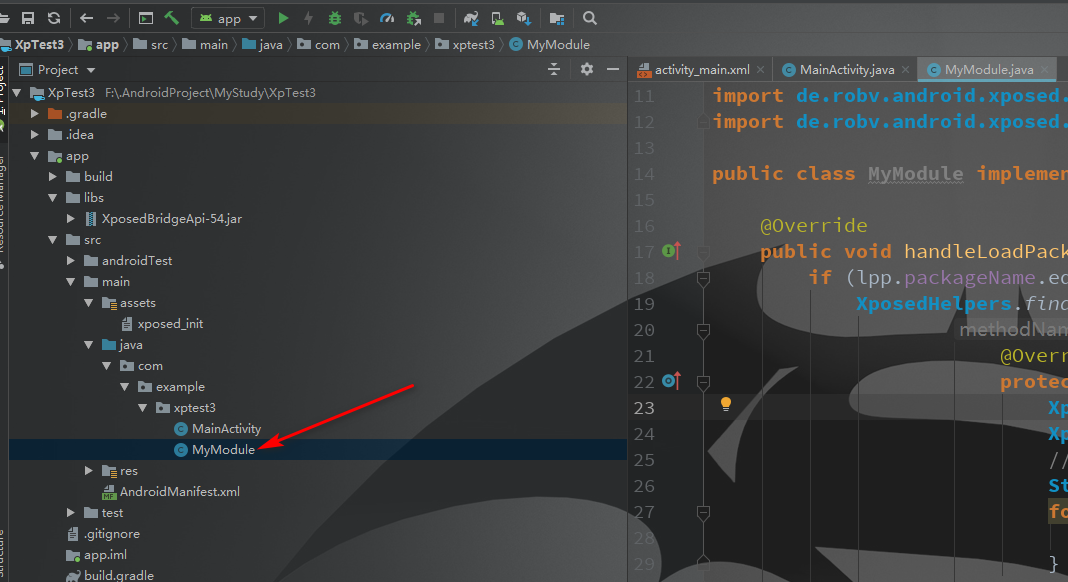Collapse code fold arrow at line 18
Image resolution: width=1068 pixels, height=582 pixels.
click(703, 278)
